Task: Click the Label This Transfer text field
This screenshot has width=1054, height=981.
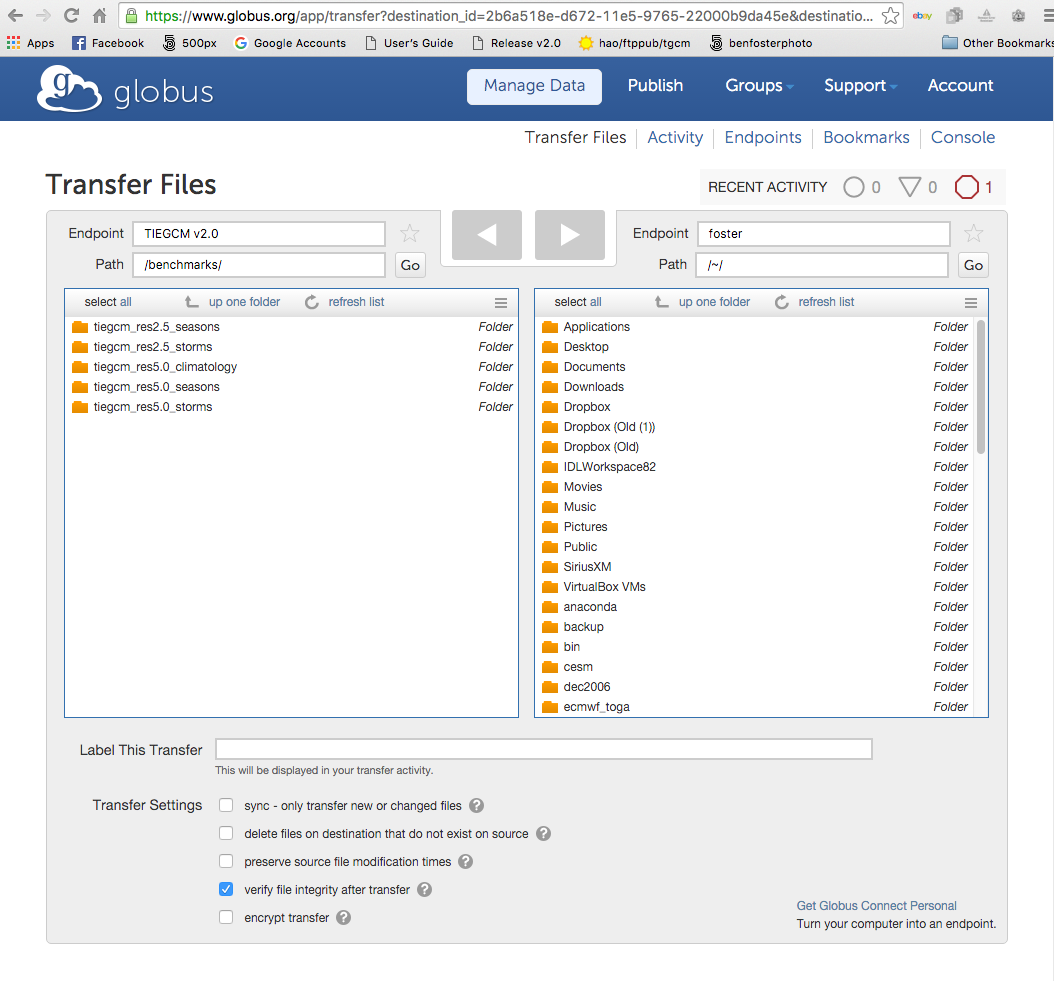Action: tap(543, 750)
